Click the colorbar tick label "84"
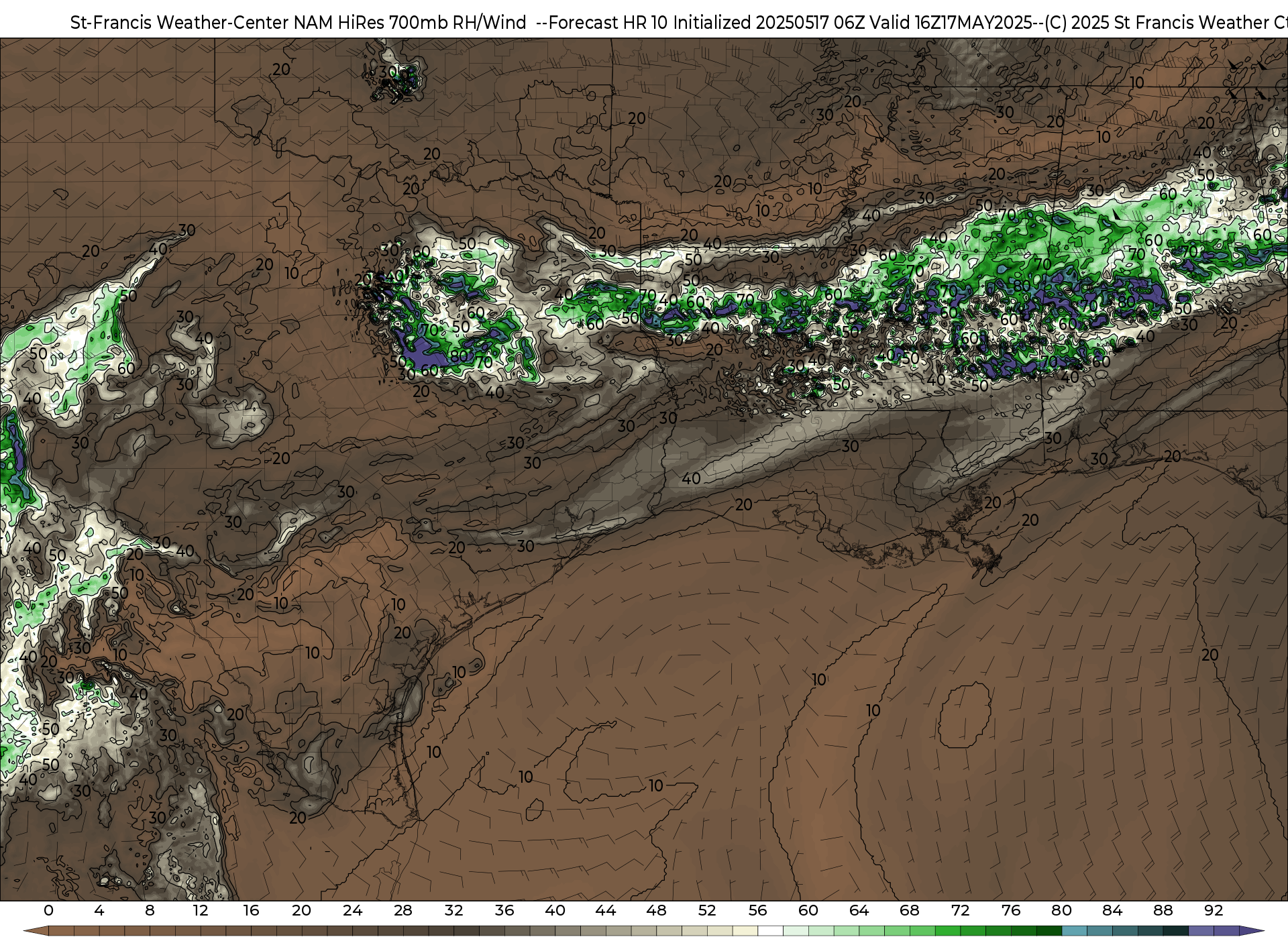The width and height of the screenshot is (1288, 939). (x=1112, y=910)
